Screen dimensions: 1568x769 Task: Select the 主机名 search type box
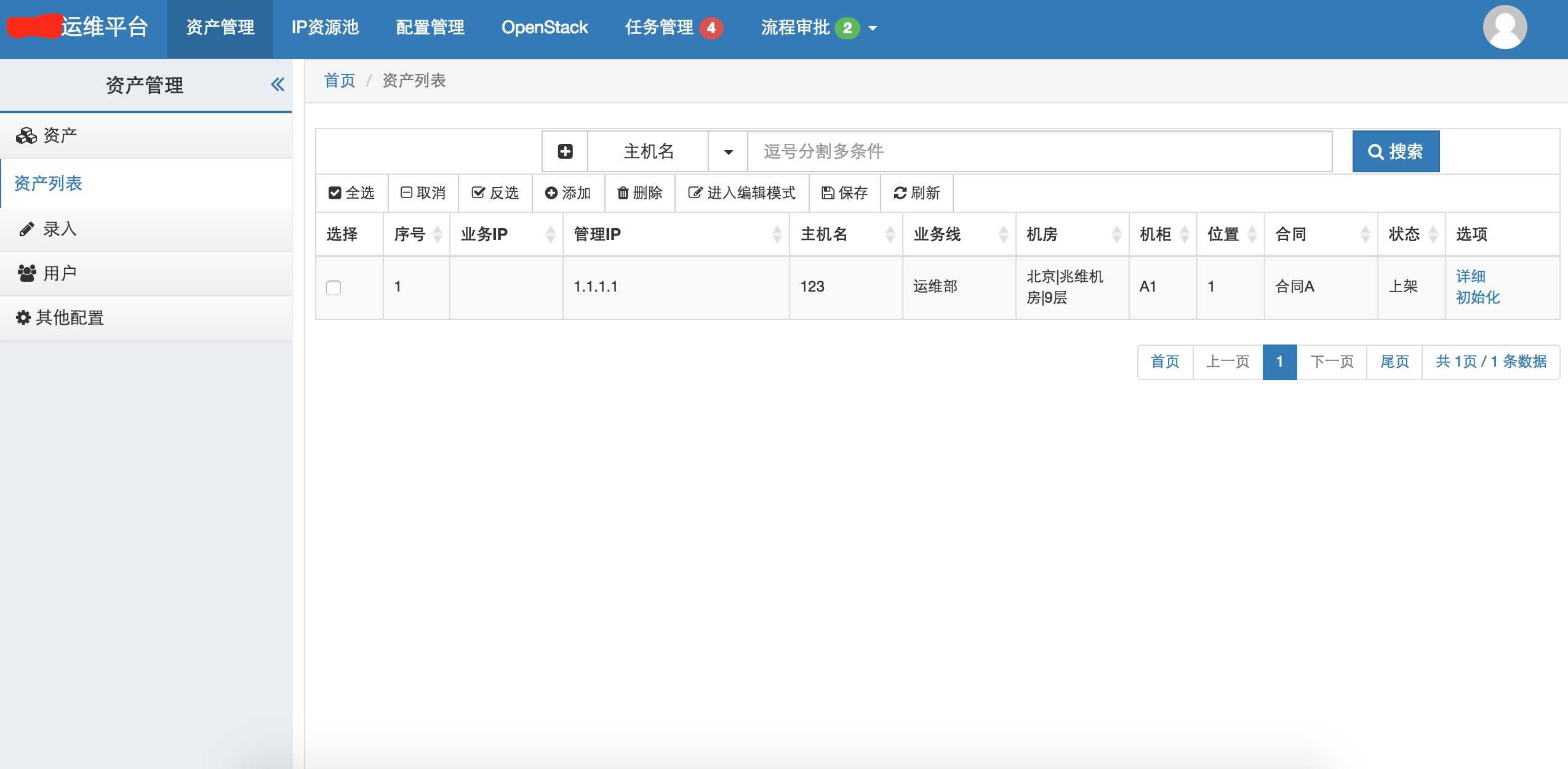pyautogui.click(x=649, y=151)
